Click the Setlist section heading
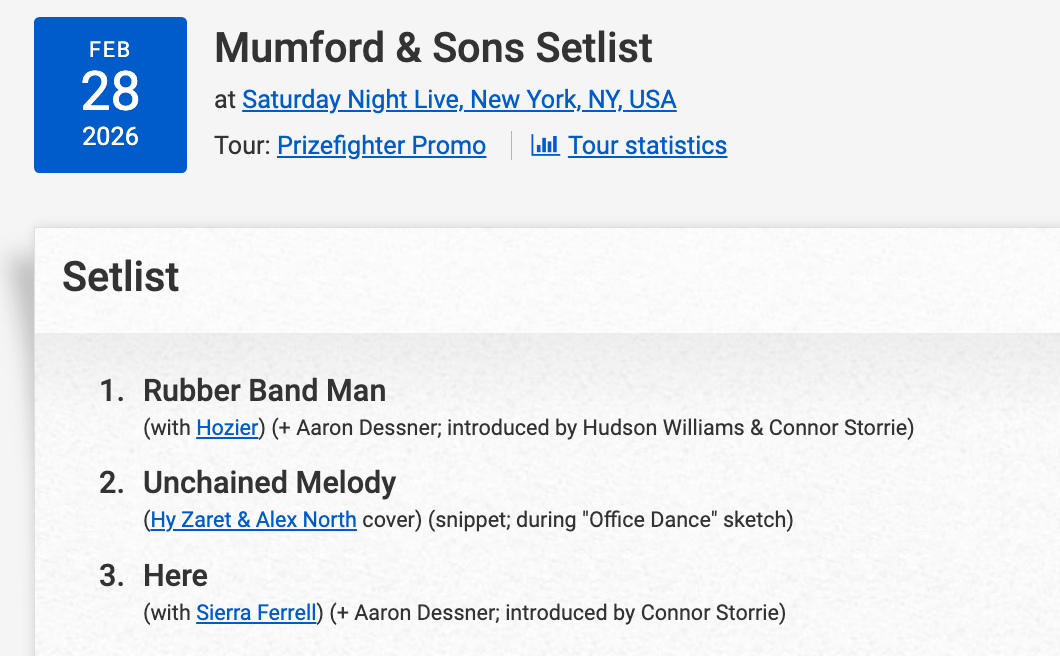Screen dimensions: 1060x656 [x=121, y=277]
